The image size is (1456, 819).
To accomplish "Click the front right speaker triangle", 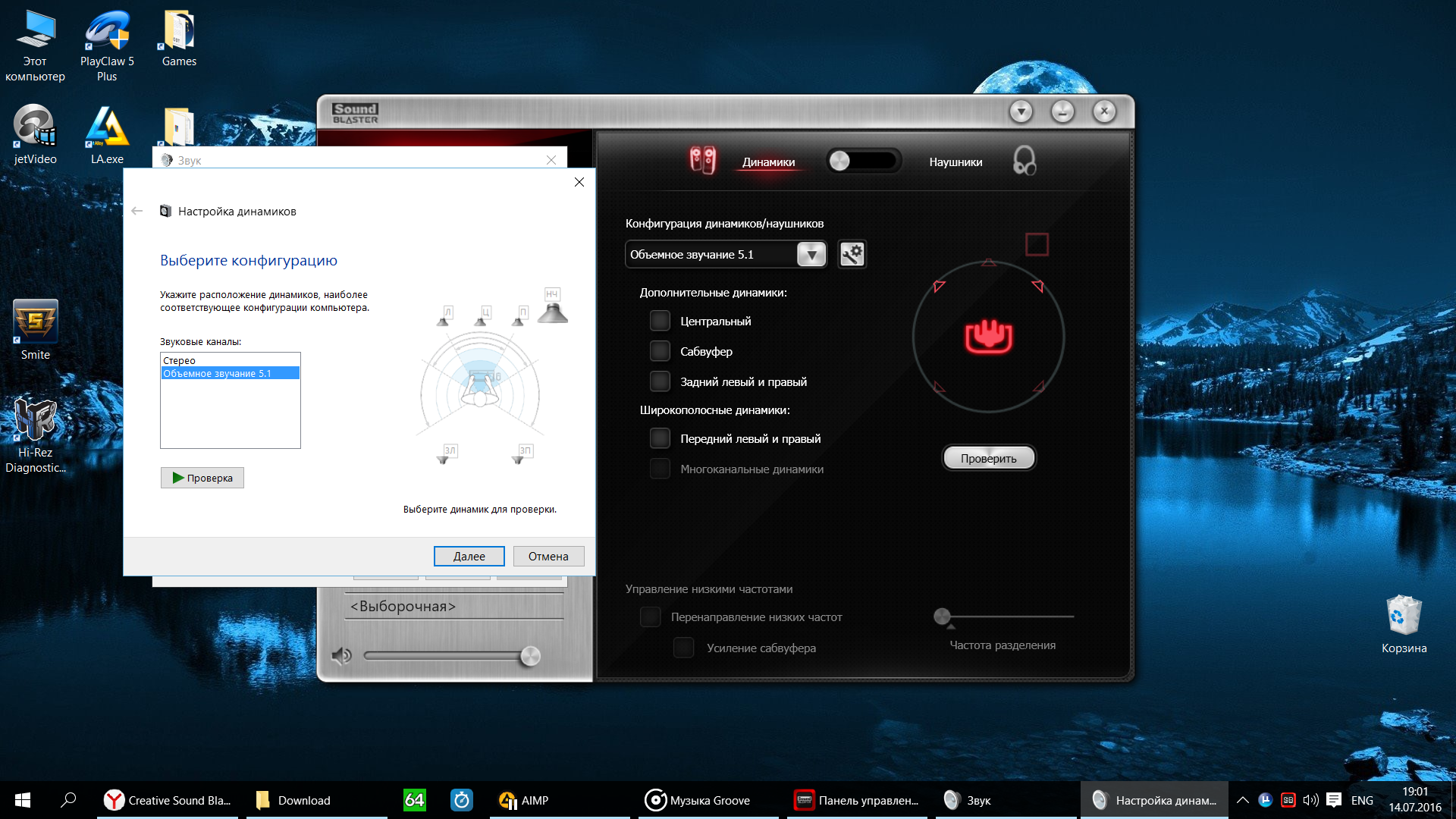I will click(x=1037, y=286).
